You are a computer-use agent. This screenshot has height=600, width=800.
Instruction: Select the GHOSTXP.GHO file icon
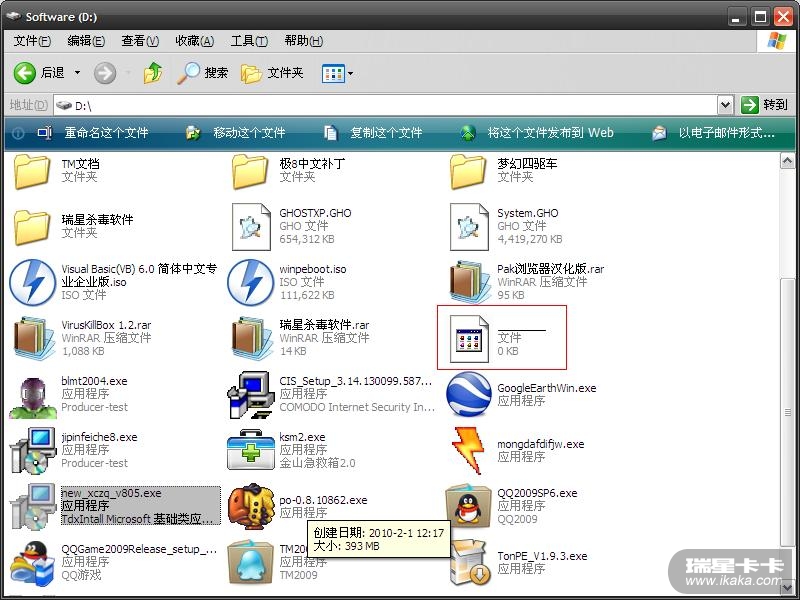[251, 227]
